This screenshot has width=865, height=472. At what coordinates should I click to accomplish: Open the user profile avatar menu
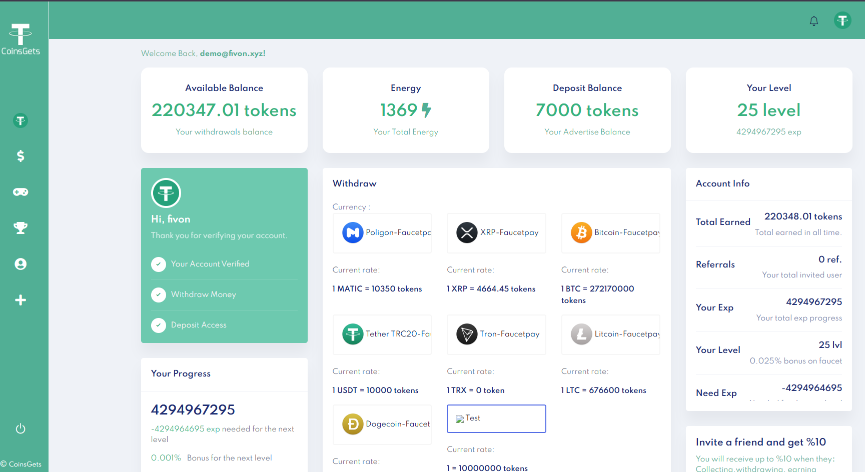pos(842,21)
